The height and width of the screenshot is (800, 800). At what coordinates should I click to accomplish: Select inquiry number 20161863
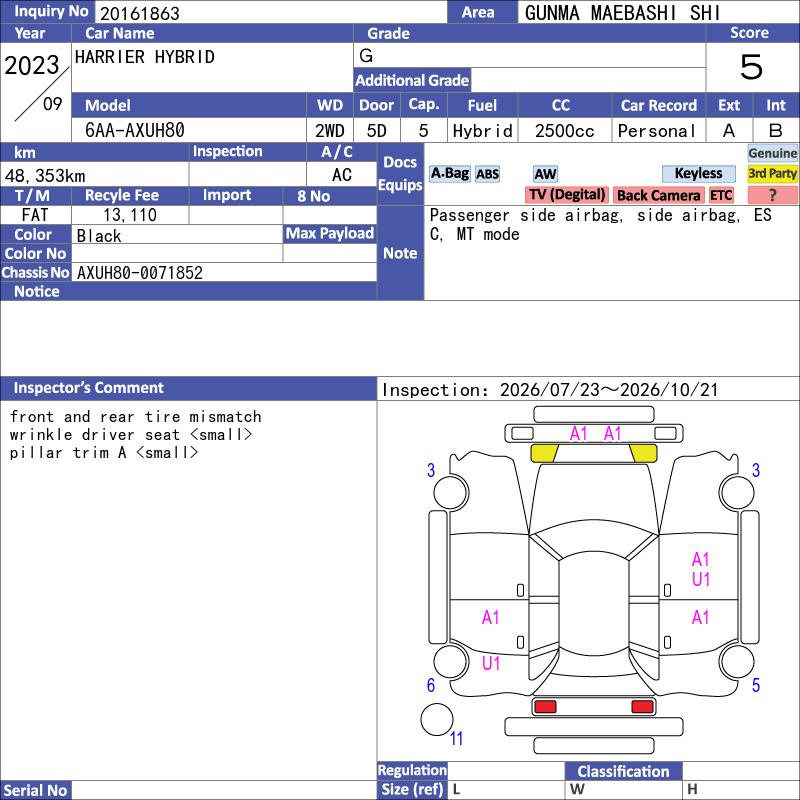coord(140,13)
